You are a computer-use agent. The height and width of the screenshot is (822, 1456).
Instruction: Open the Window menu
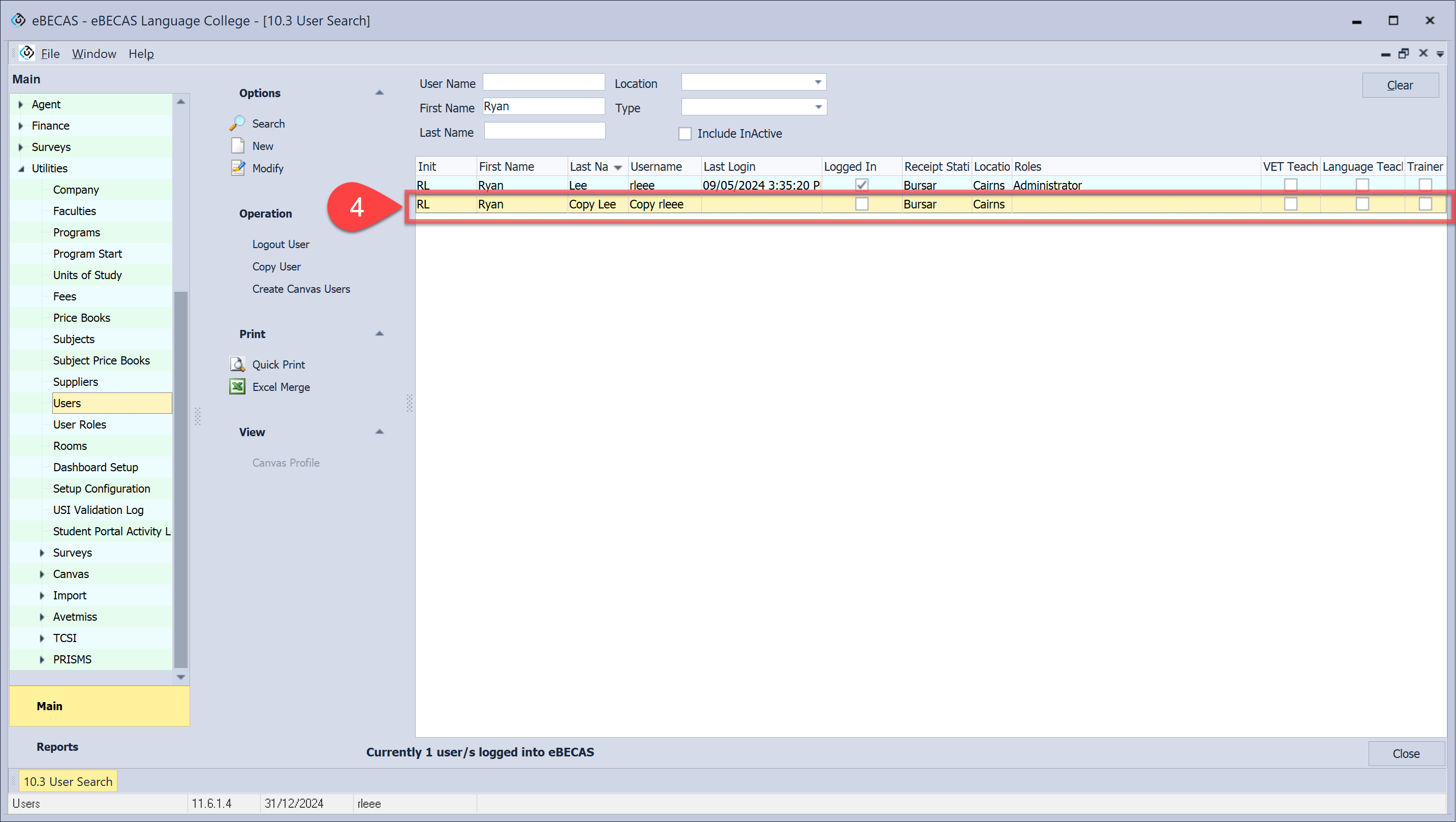click(94, 54)
